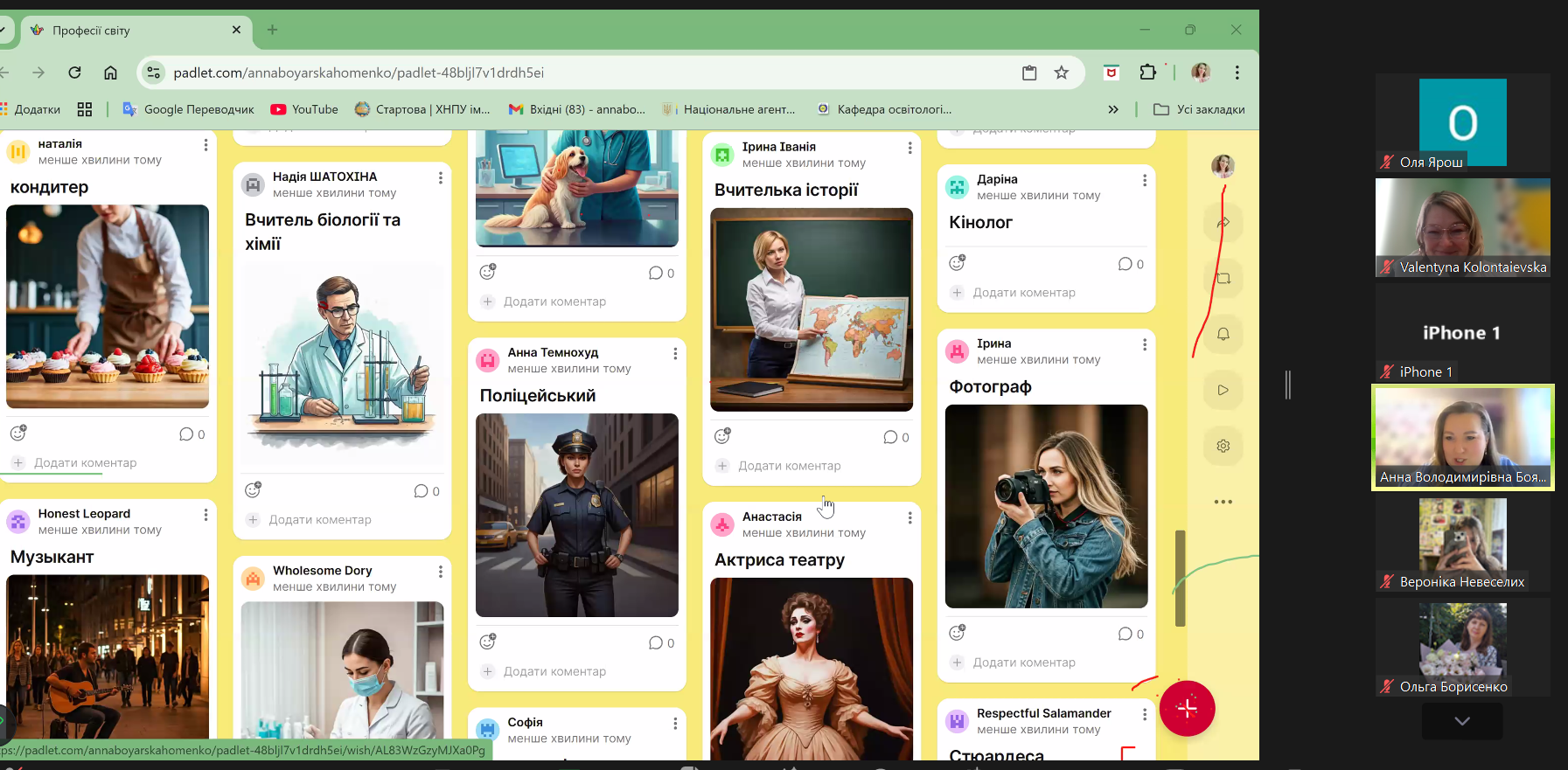Open Padlet settings gear in sidebar
Screen dimensions: 1568x770
pyautogui.click(x=1223, y=446)
